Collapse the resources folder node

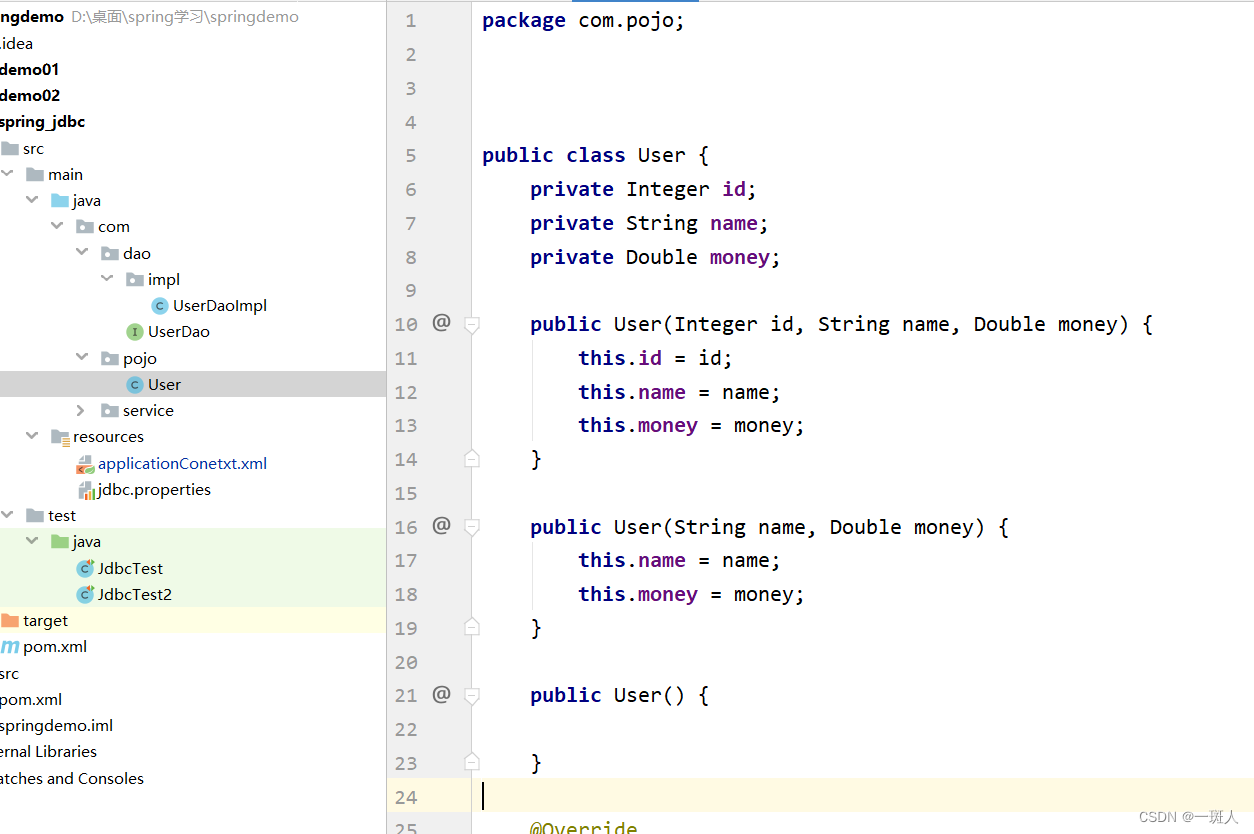coord(32,436)
